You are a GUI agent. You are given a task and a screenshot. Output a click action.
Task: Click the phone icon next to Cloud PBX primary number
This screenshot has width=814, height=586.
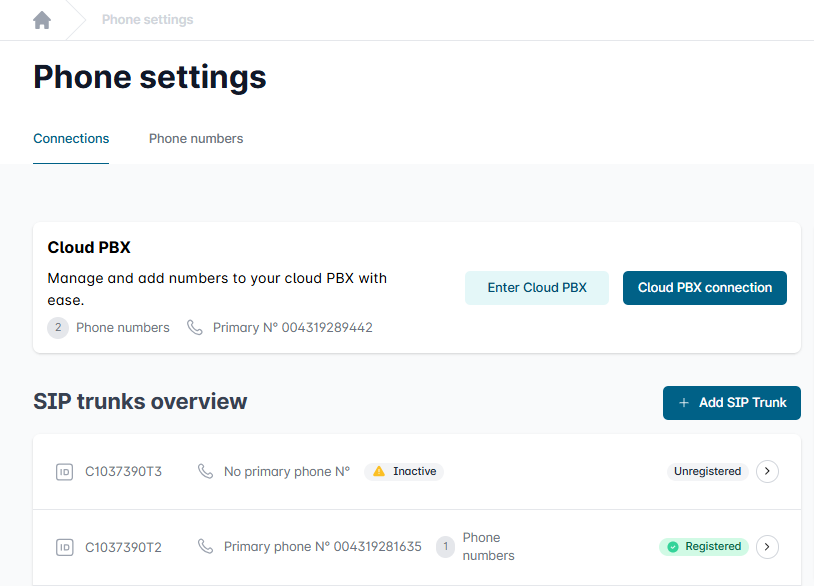(195, 328)
